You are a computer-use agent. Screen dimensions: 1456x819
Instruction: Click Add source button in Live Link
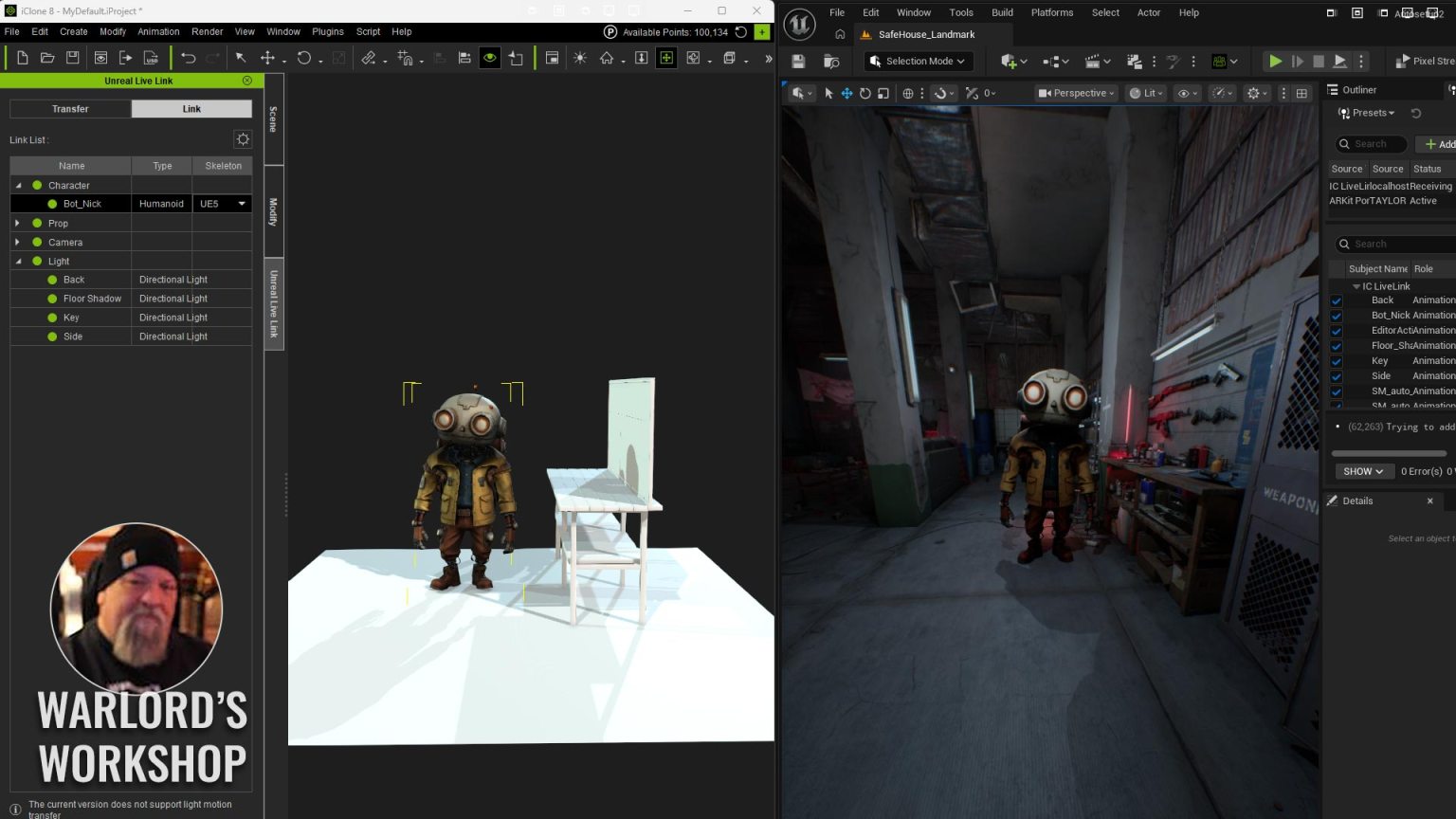(1437, 144)
